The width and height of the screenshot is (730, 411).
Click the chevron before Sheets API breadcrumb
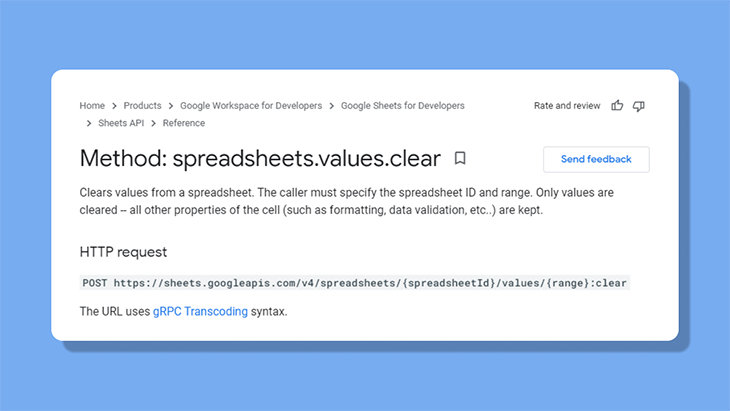[x=89, y=123]
